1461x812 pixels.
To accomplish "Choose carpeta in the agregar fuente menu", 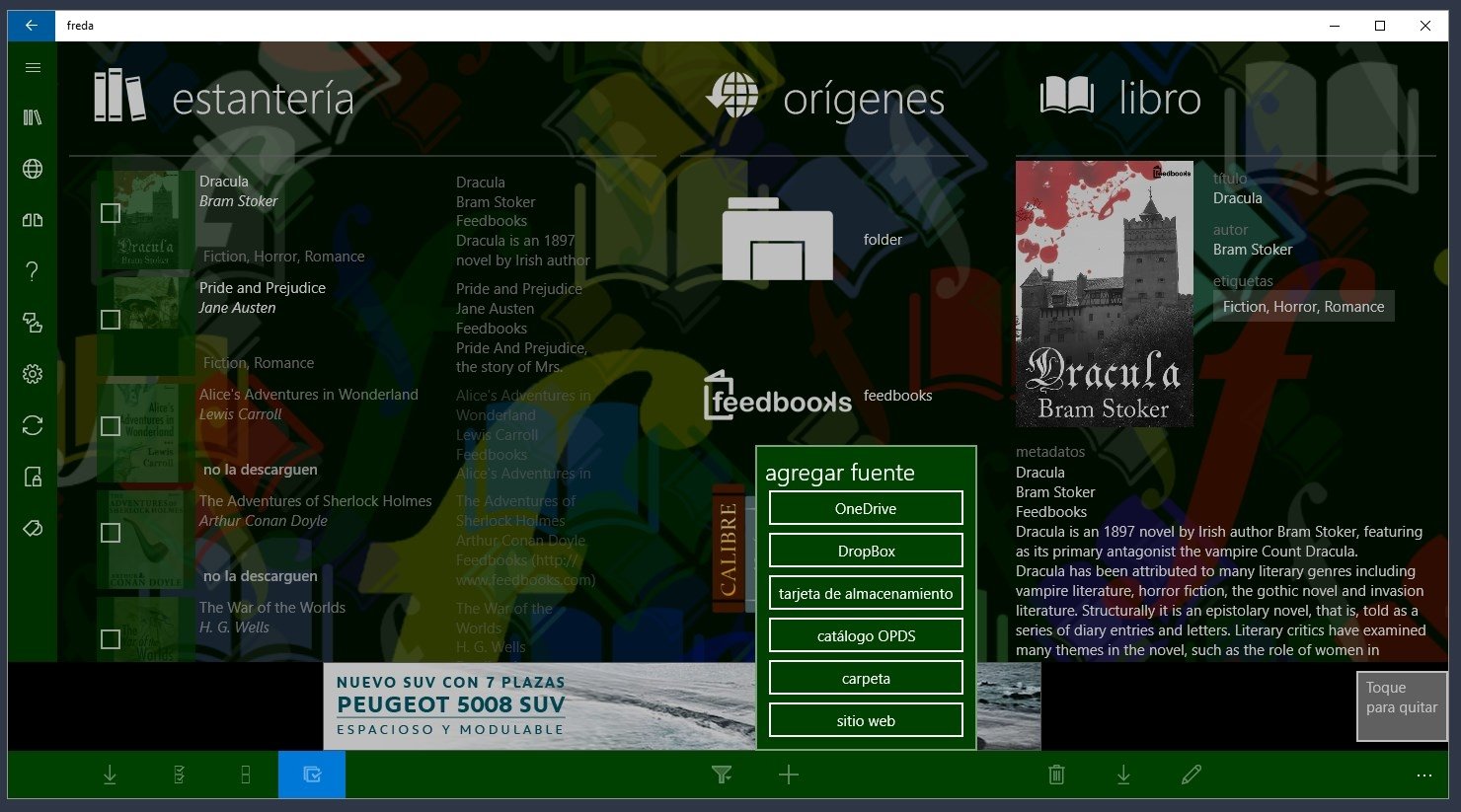I will click(866, 678).
